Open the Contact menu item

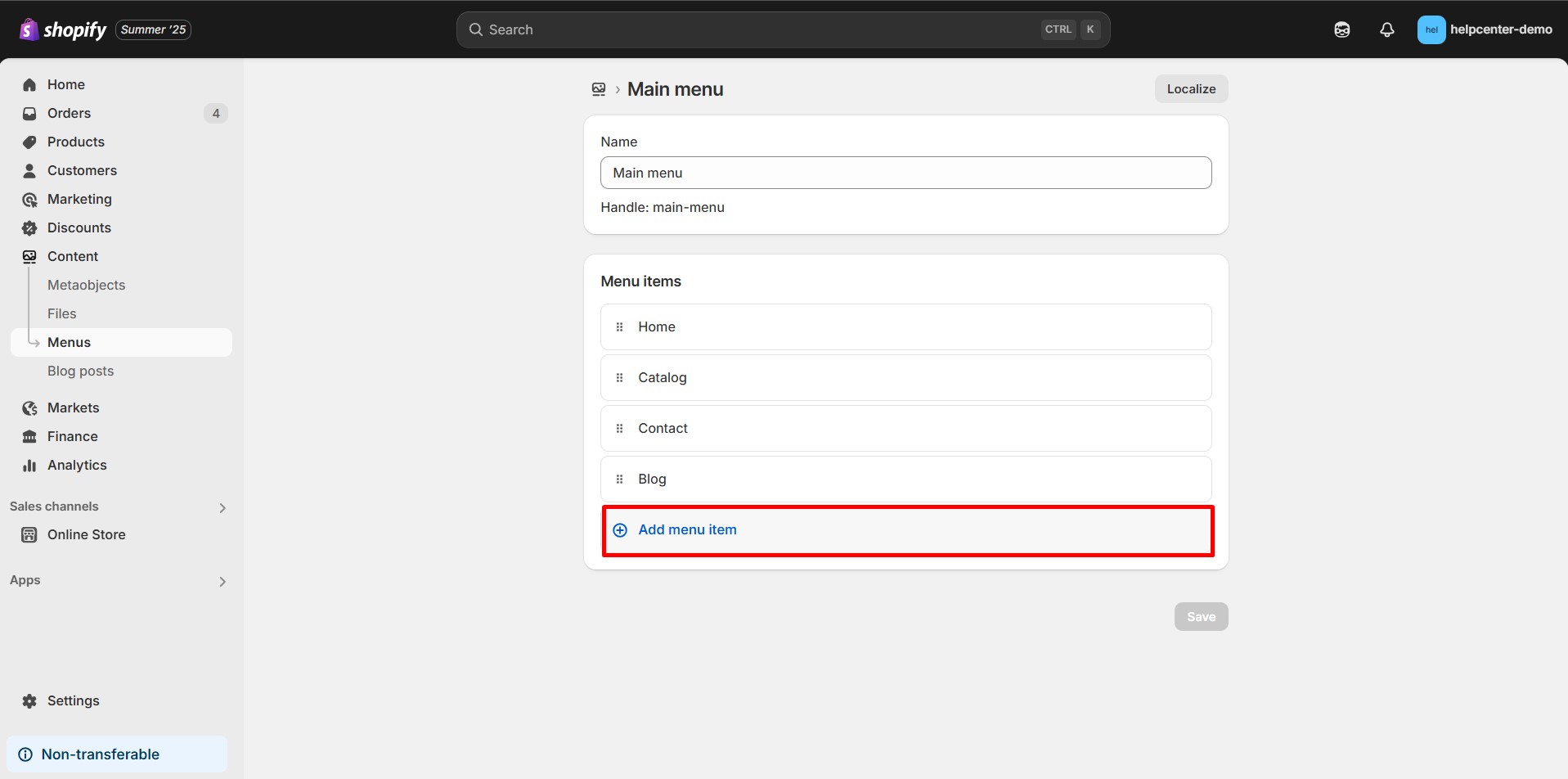click(x=663, y=428)
